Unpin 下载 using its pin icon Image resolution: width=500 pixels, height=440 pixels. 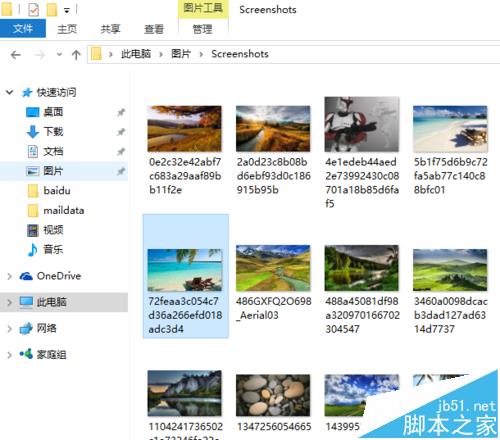(x=121, y=132)
